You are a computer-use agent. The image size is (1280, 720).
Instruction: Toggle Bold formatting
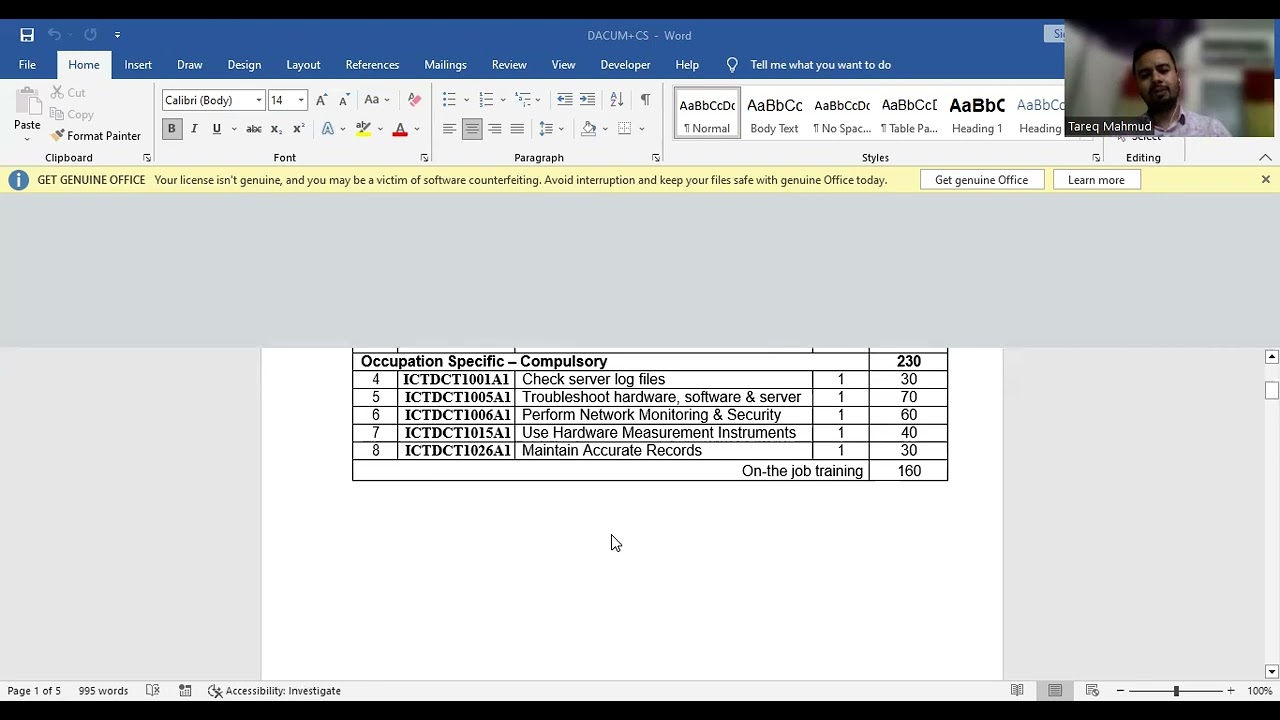point(171,129)
